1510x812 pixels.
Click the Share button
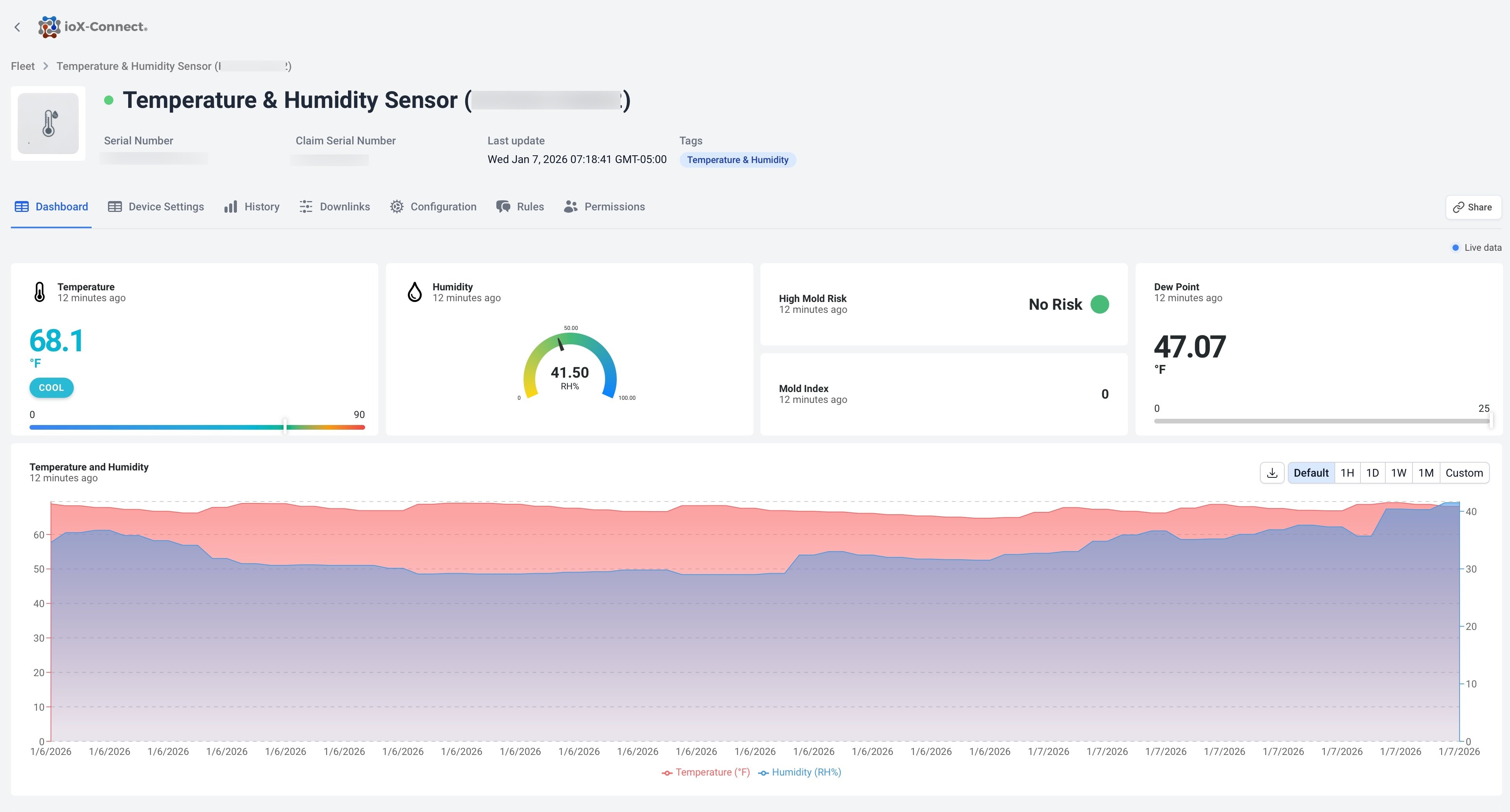pos(1472,207)
